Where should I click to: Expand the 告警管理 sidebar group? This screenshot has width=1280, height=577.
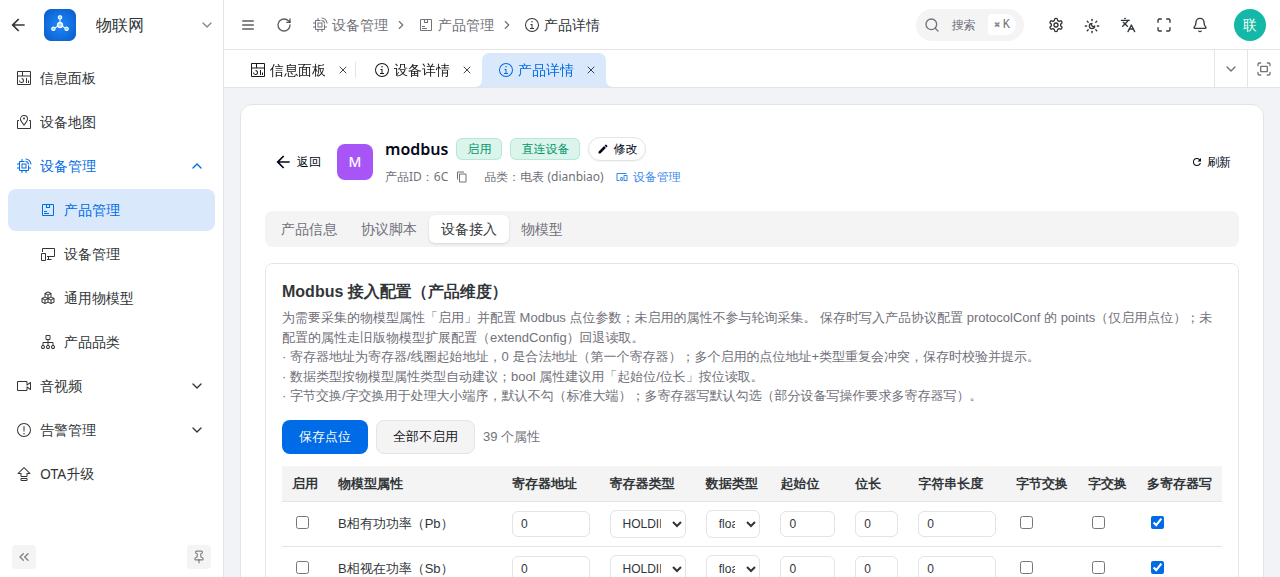point(111,430)
